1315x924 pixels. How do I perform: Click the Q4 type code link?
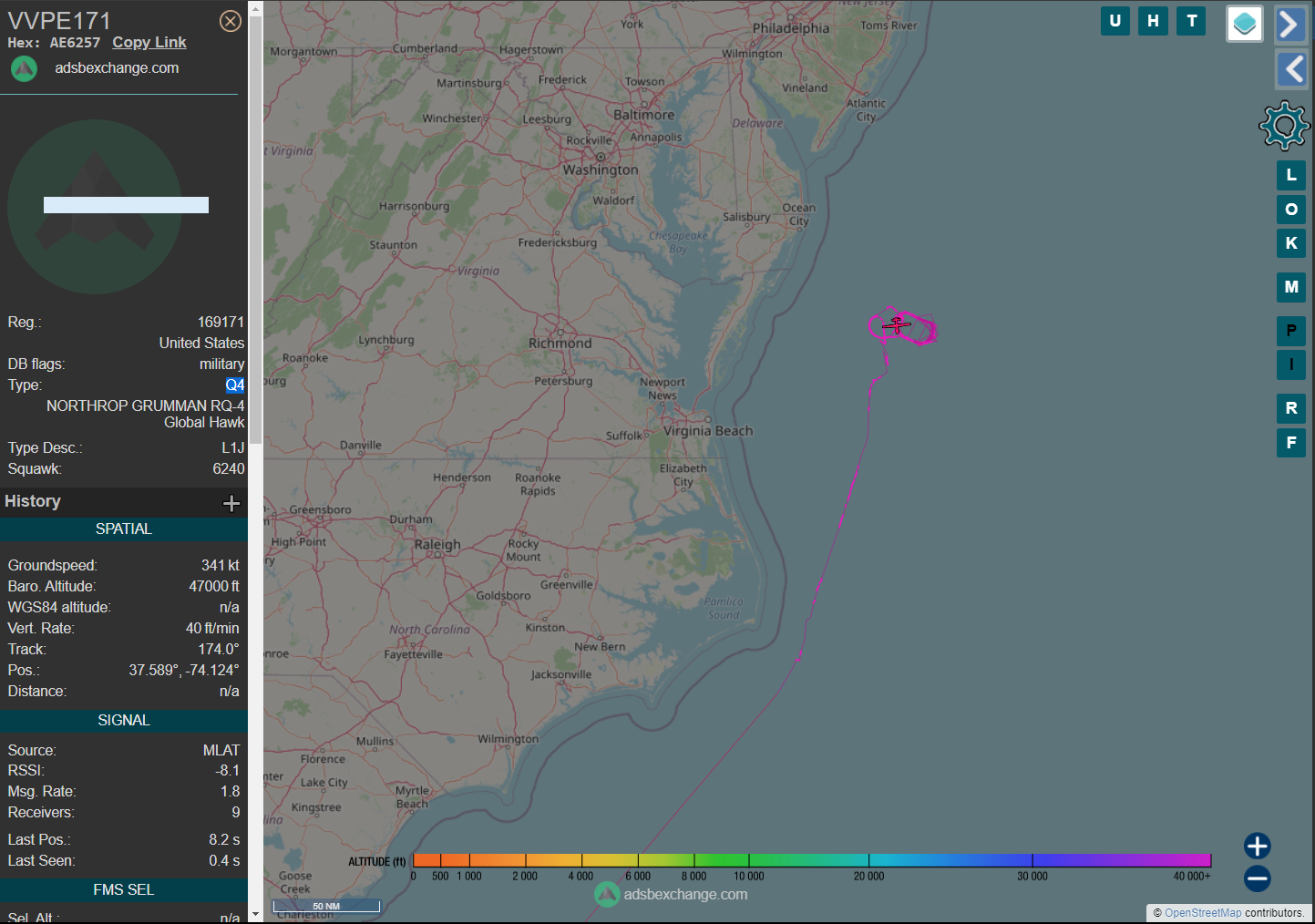[235, 385]
